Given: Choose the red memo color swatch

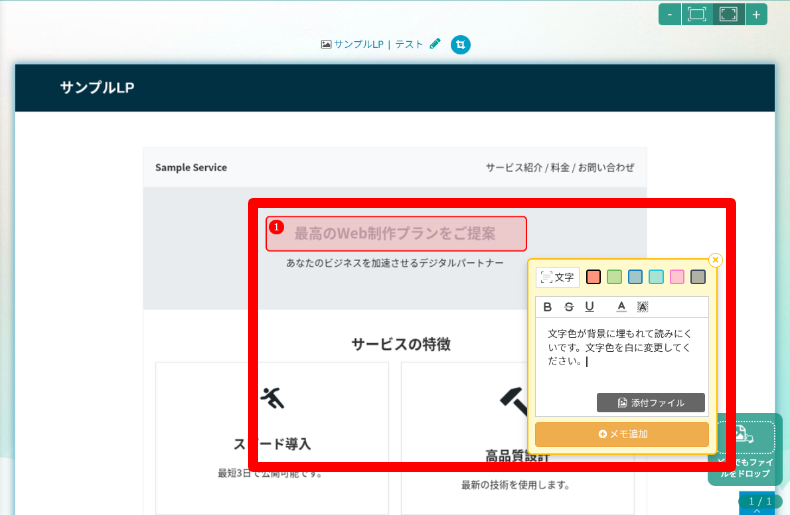Looking at the screenshot, I should pos(594,277).
